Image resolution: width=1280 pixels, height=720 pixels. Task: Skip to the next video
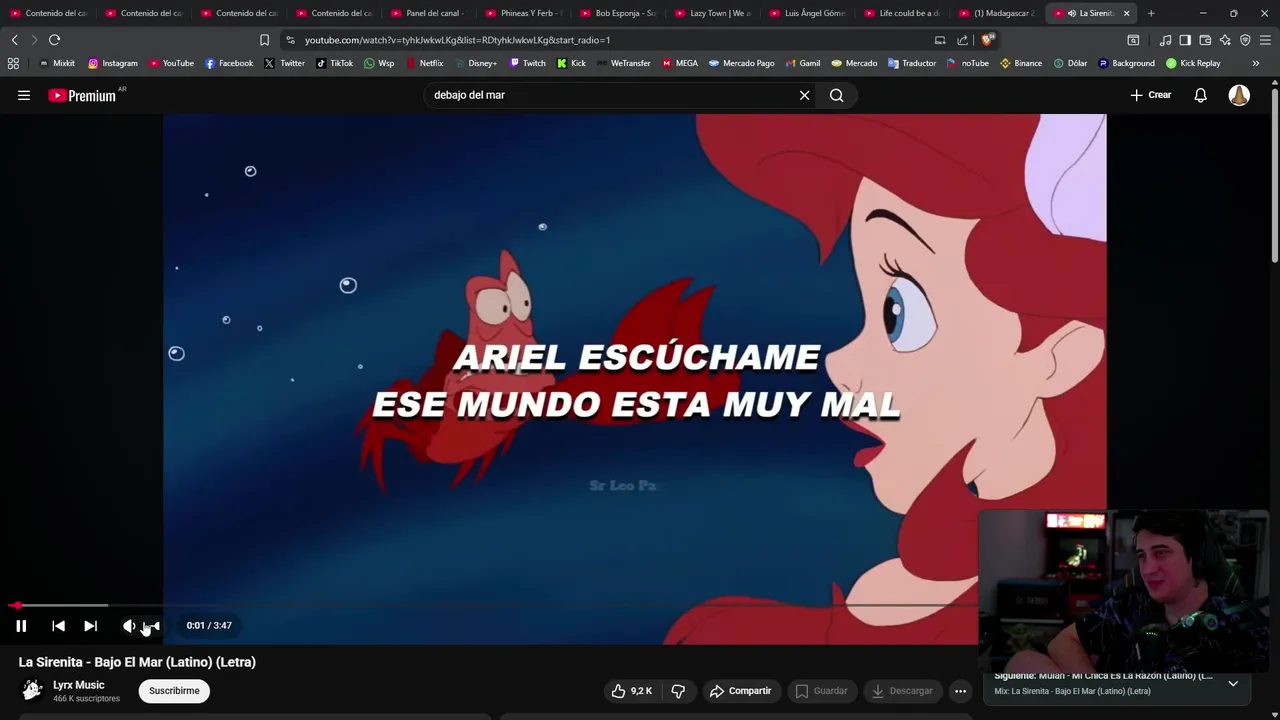pos(90,626)
